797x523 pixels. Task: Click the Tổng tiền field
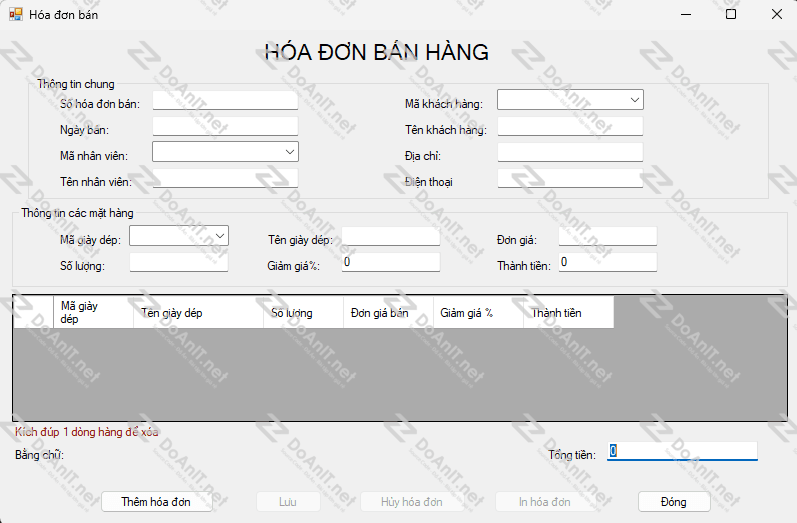(x=682, y=451)
